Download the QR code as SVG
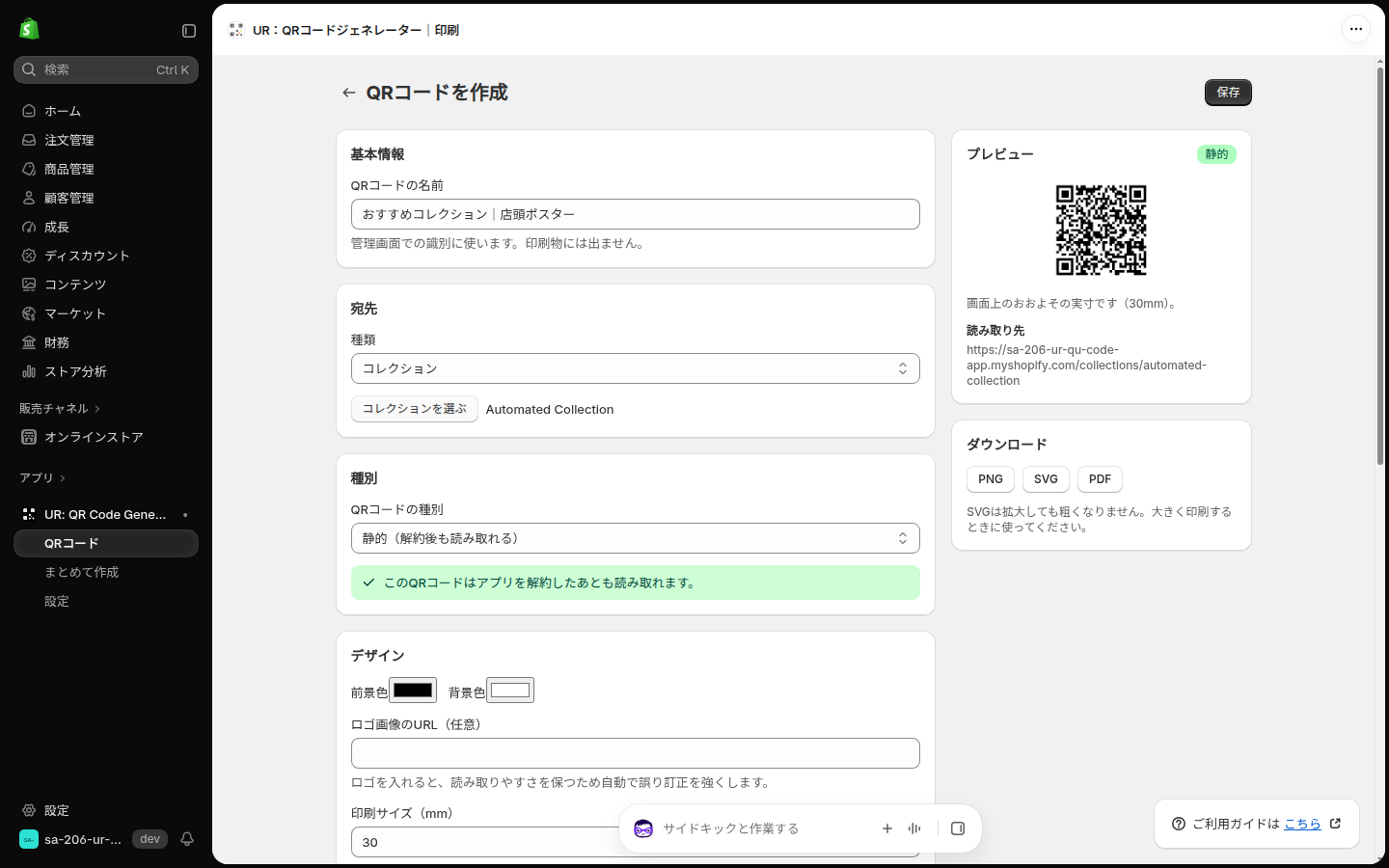 point(1046,479)
